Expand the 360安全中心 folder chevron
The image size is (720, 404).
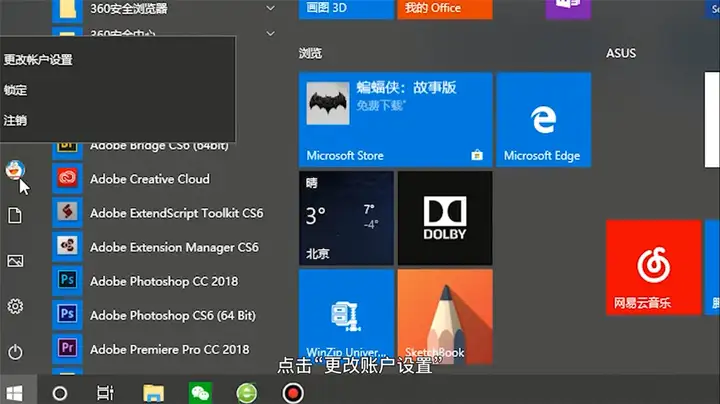click(x=271, y=34)
